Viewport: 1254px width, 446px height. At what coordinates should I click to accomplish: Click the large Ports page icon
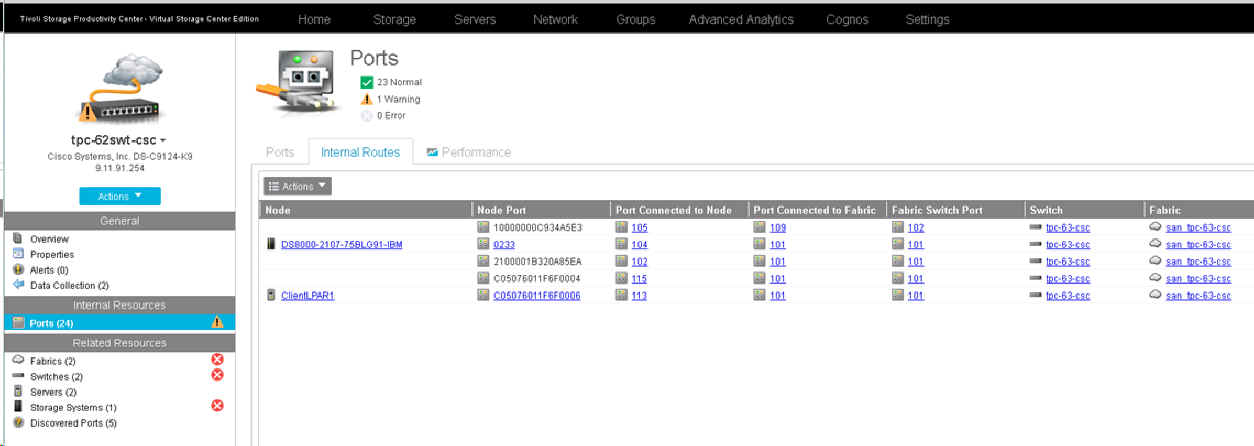pos(297,86)
